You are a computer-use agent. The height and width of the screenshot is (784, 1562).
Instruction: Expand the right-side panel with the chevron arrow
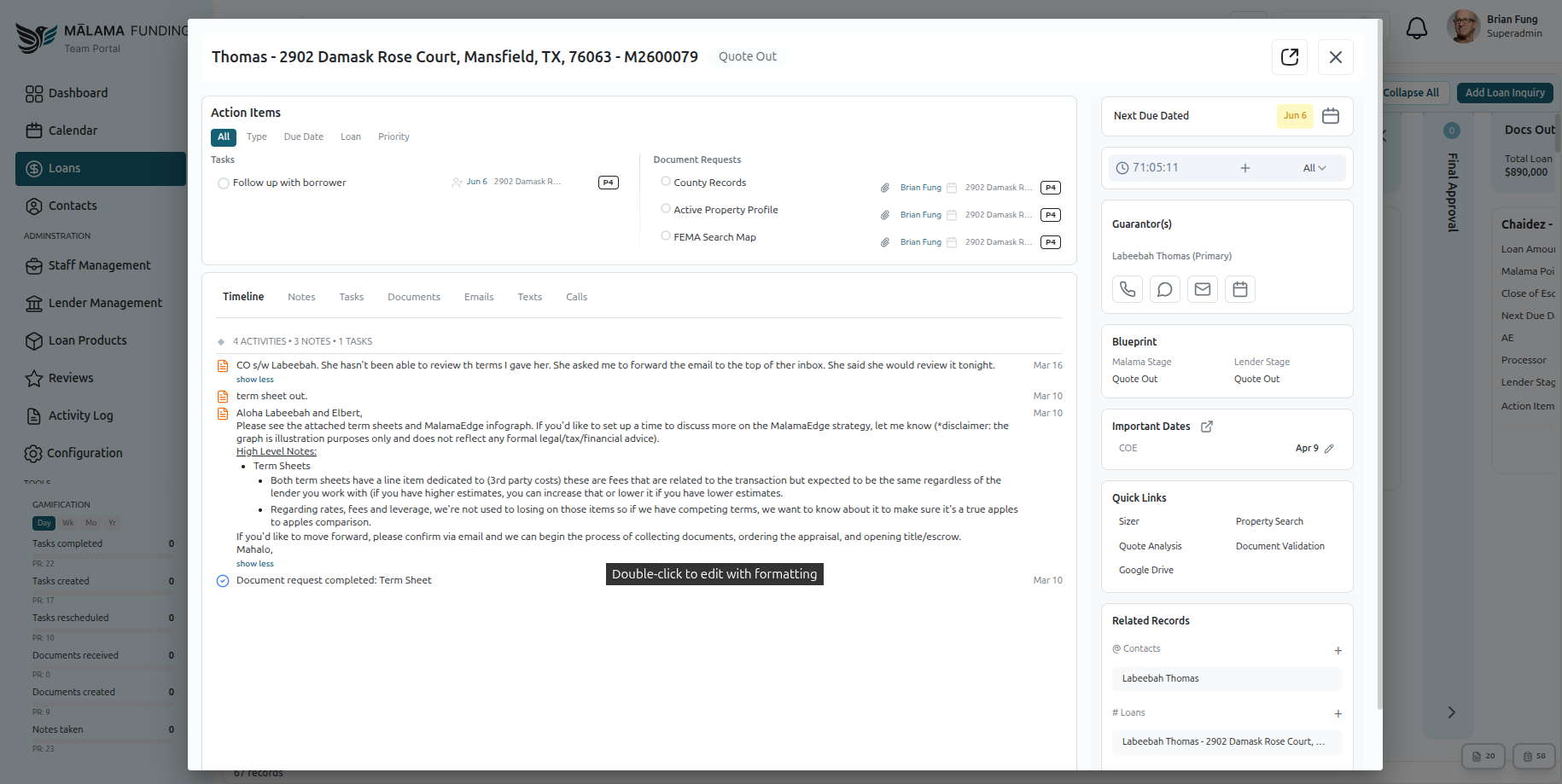(x=1452, y=711)
